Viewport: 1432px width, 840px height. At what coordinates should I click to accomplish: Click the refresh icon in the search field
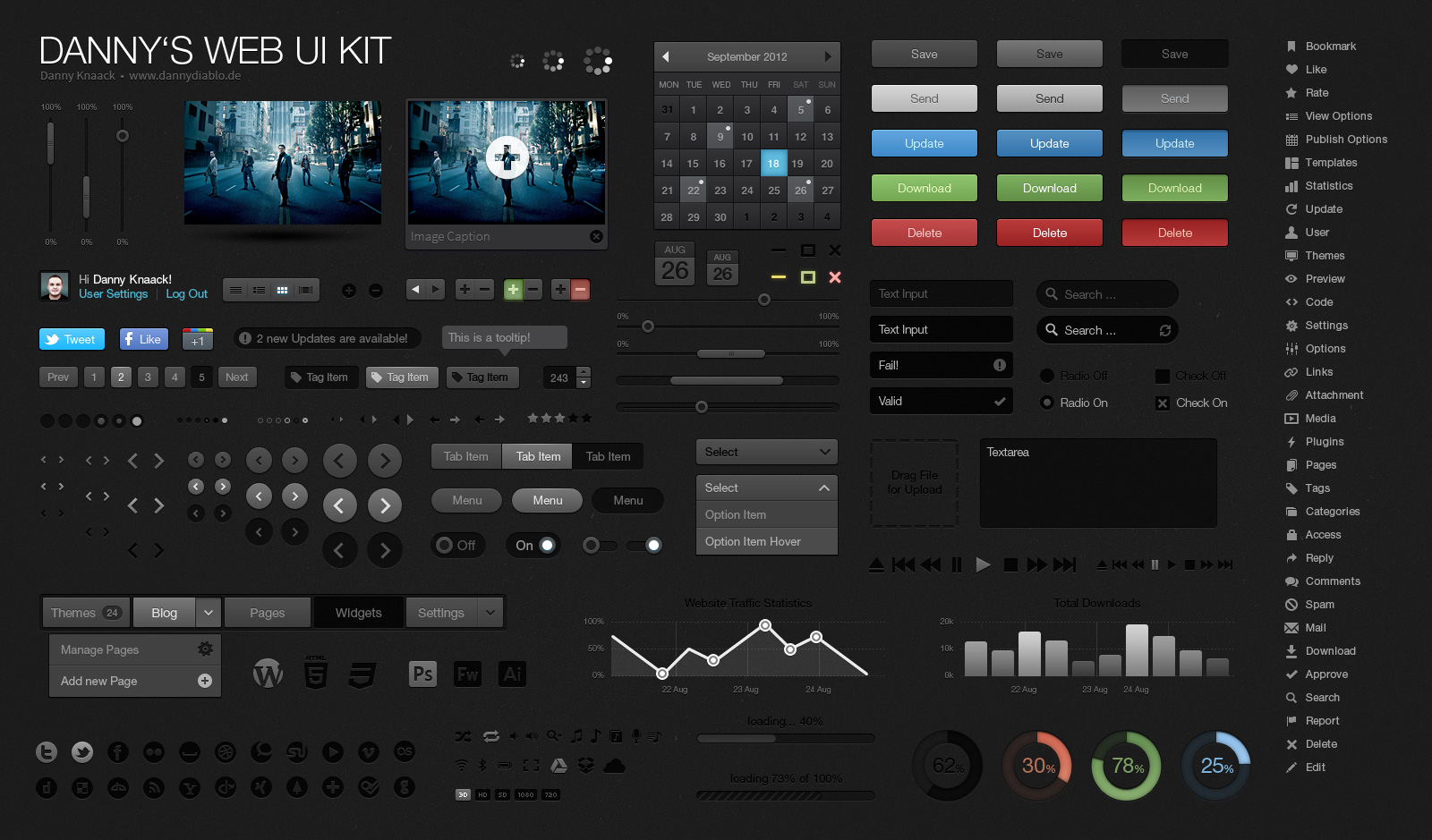pos(1164,330)
